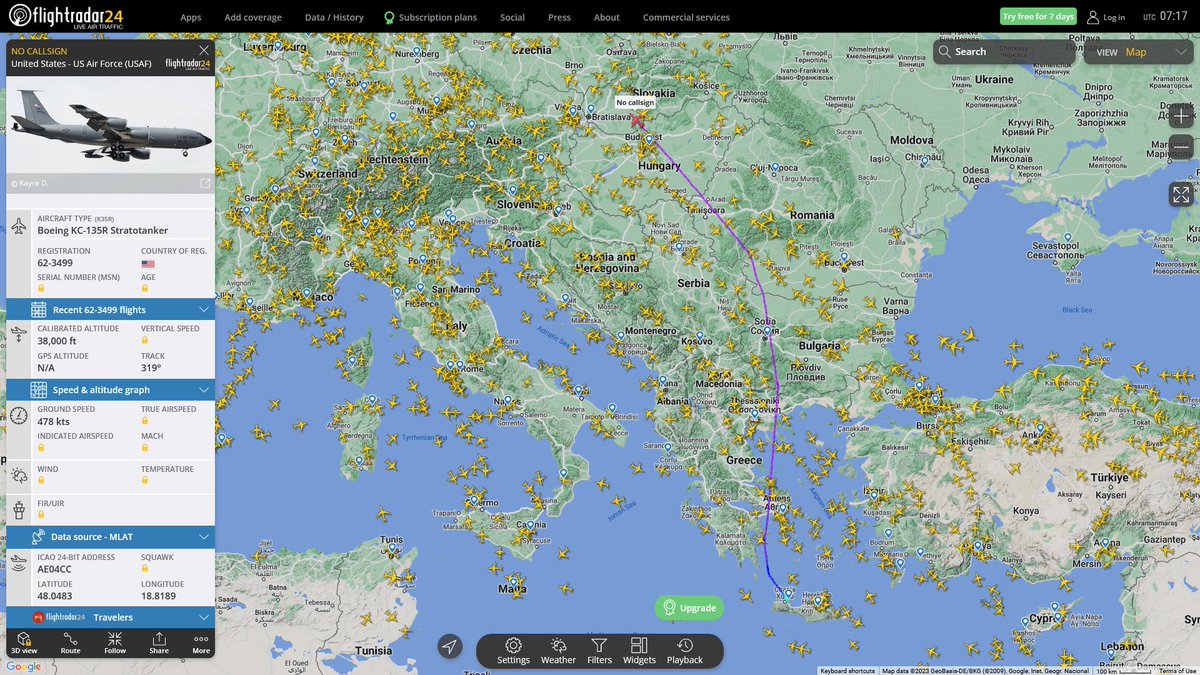This screenshot has width=1200, height=675.
Task: Open the Press menu
Action: (x=559, y=17)
